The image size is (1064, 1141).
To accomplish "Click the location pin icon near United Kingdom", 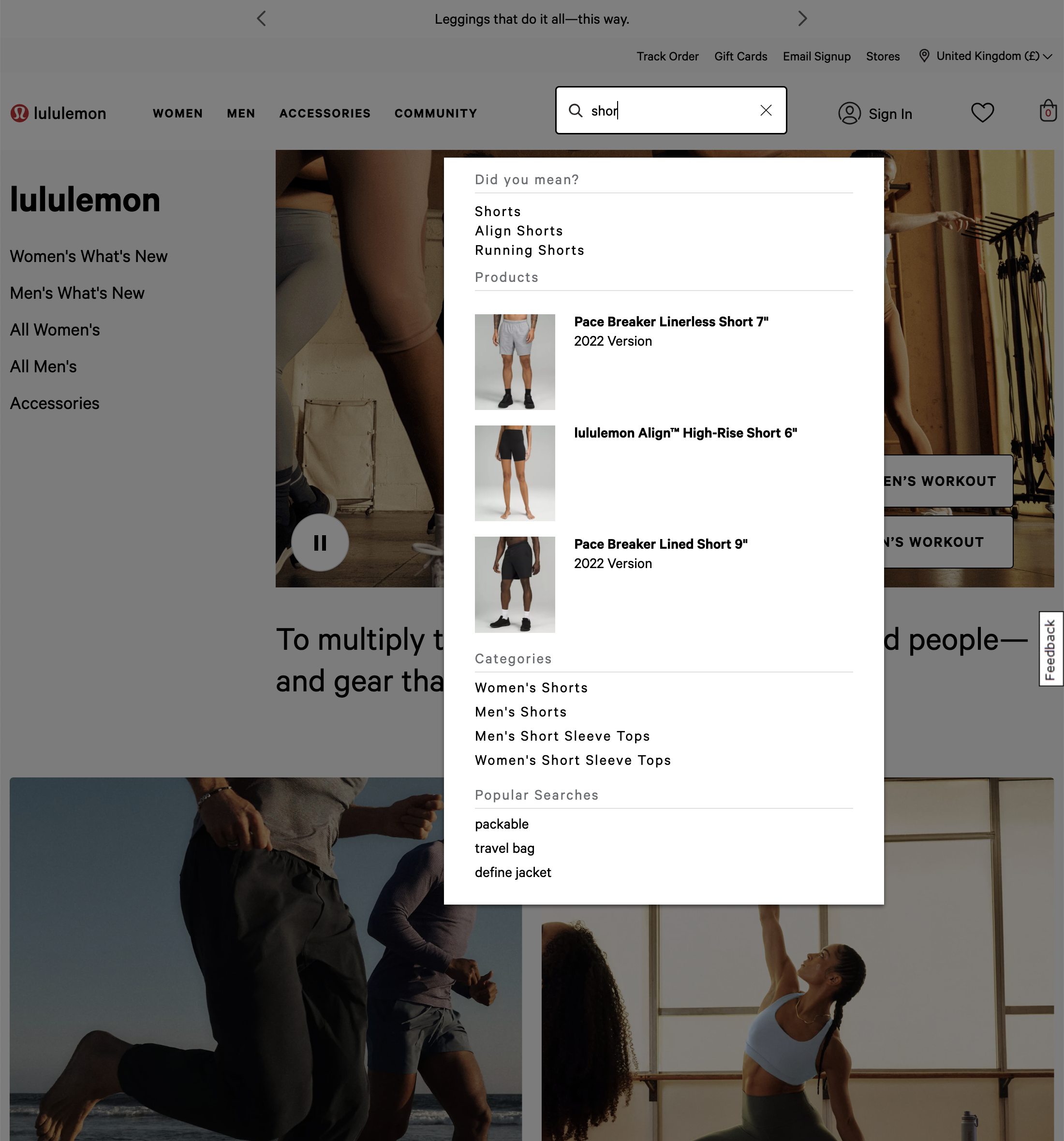I will (x=924, y=56).
